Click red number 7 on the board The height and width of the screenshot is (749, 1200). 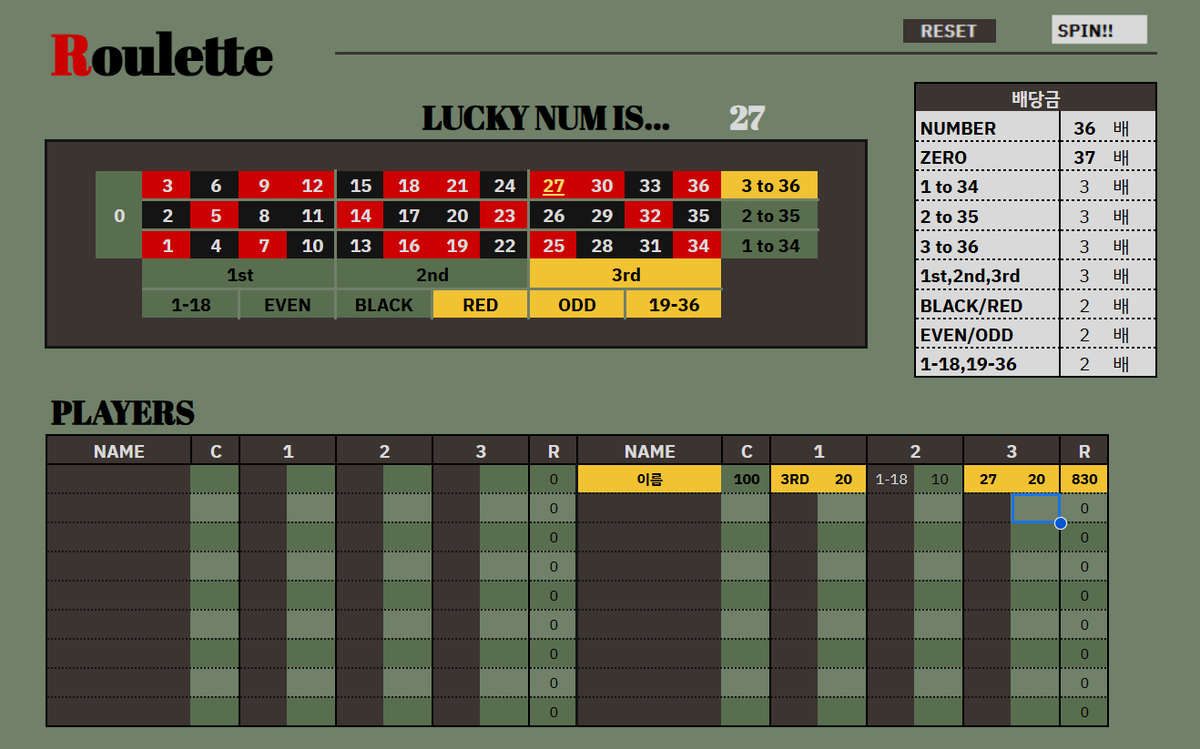coord(263,245)
